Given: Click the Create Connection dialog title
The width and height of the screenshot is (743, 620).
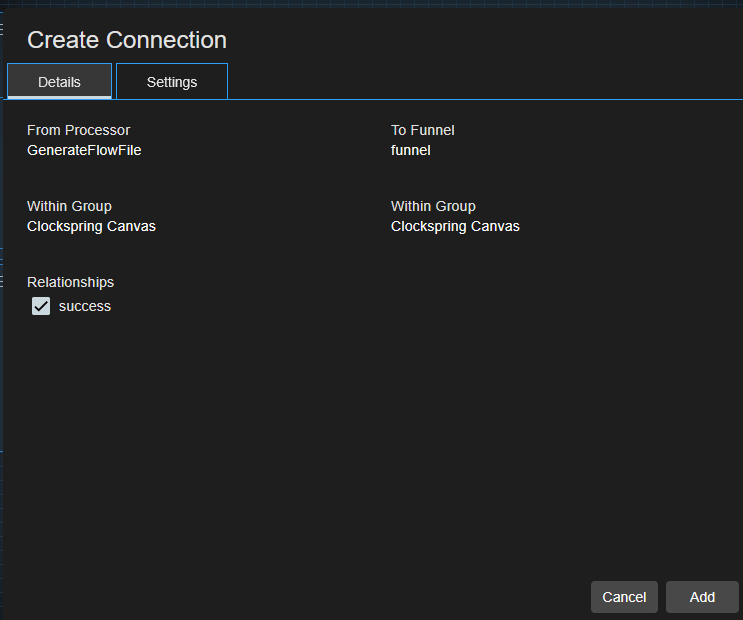Looking at the screenshot, I should [127, 40].
